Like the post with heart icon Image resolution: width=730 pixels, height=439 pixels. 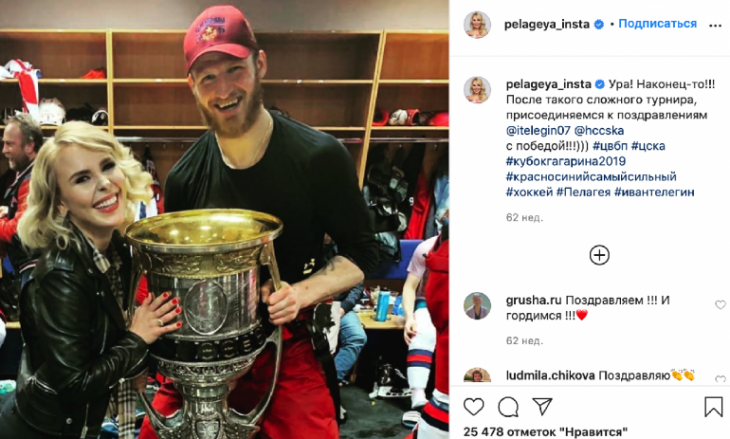[x=473, y=407]
